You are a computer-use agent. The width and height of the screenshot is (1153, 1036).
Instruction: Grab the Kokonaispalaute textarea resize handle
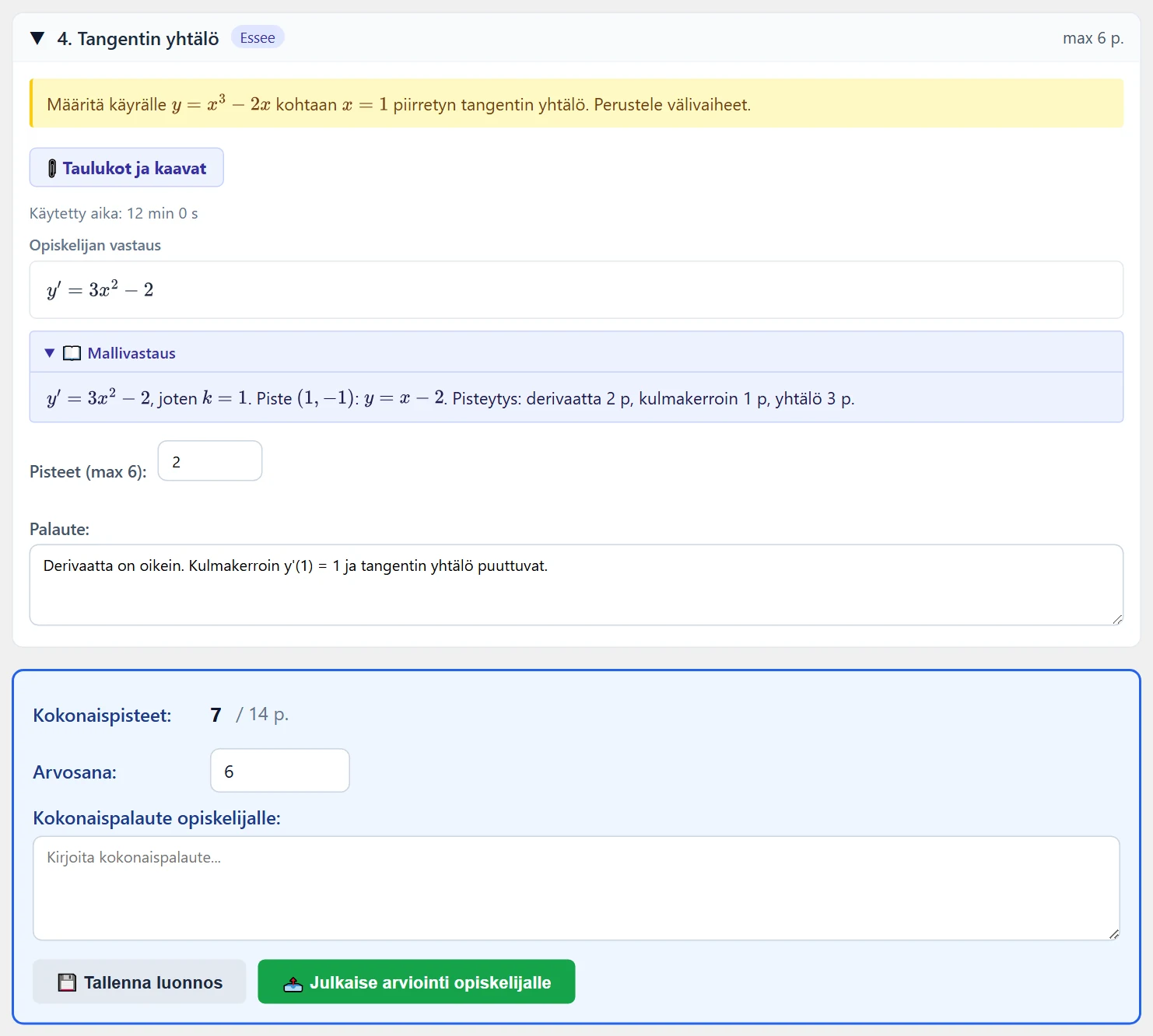pyautogui.click(x=1113, y=934)
